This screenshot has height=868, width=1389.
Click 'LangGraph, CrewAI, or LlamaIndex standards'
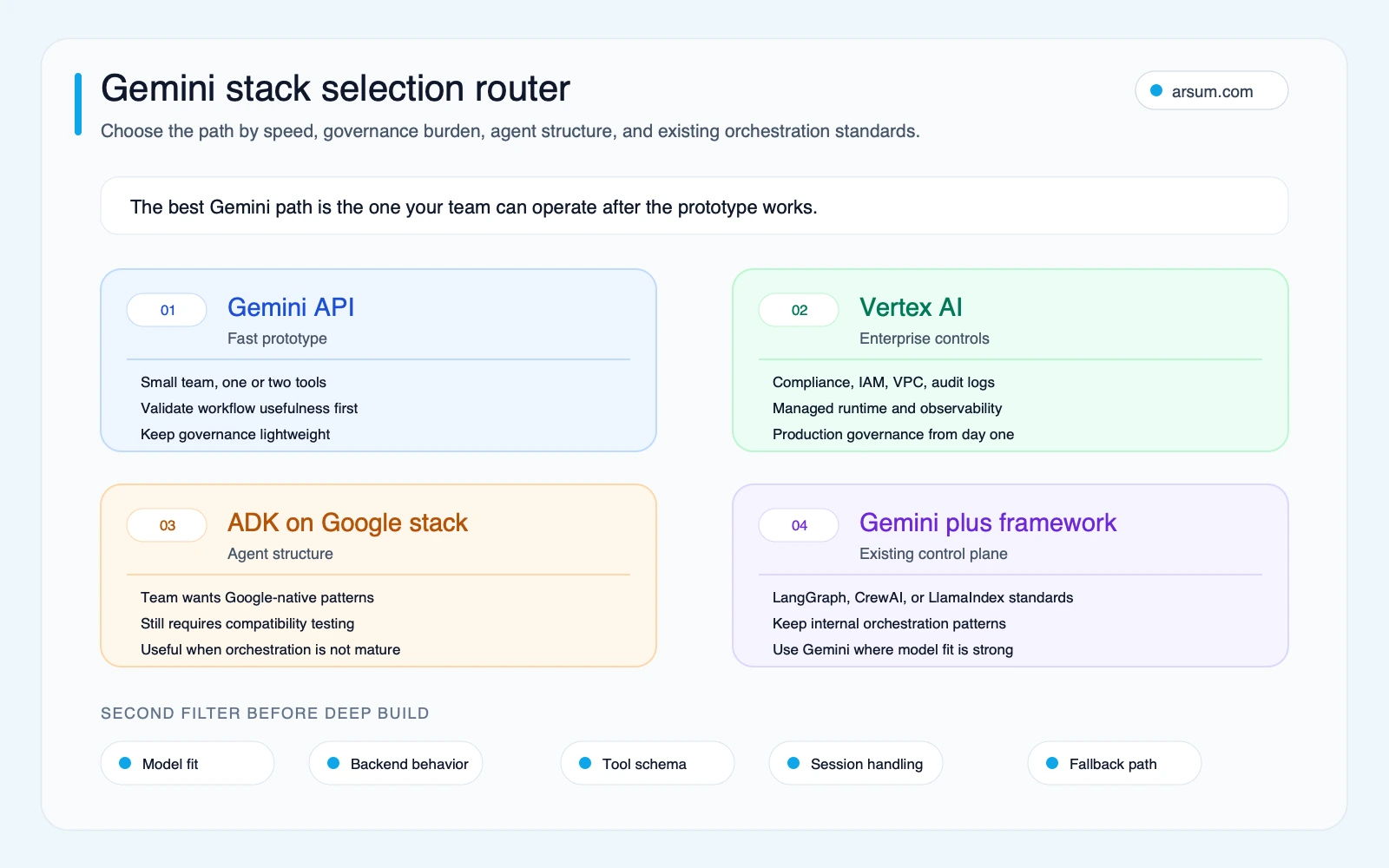coord(923,597)
